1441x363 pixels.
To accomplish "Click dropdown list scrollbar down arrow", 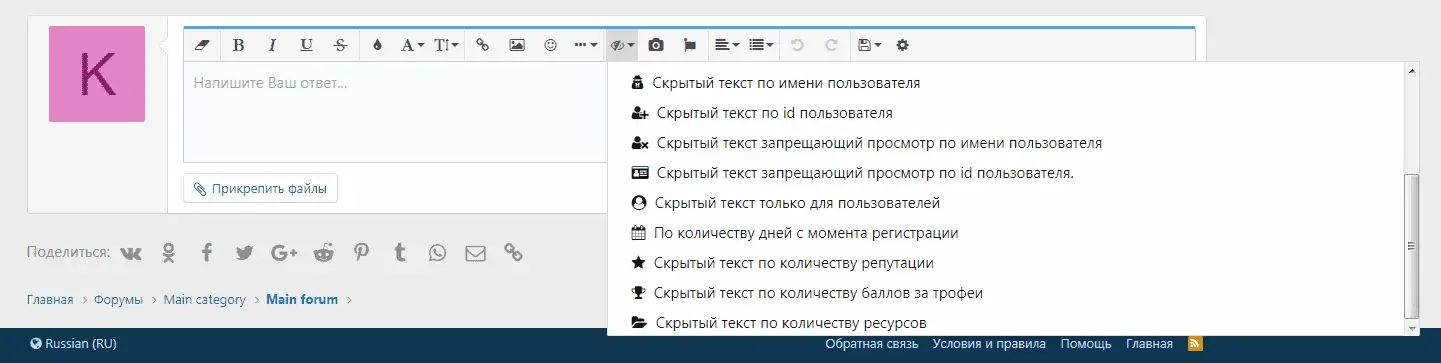I will (1412, 328).
